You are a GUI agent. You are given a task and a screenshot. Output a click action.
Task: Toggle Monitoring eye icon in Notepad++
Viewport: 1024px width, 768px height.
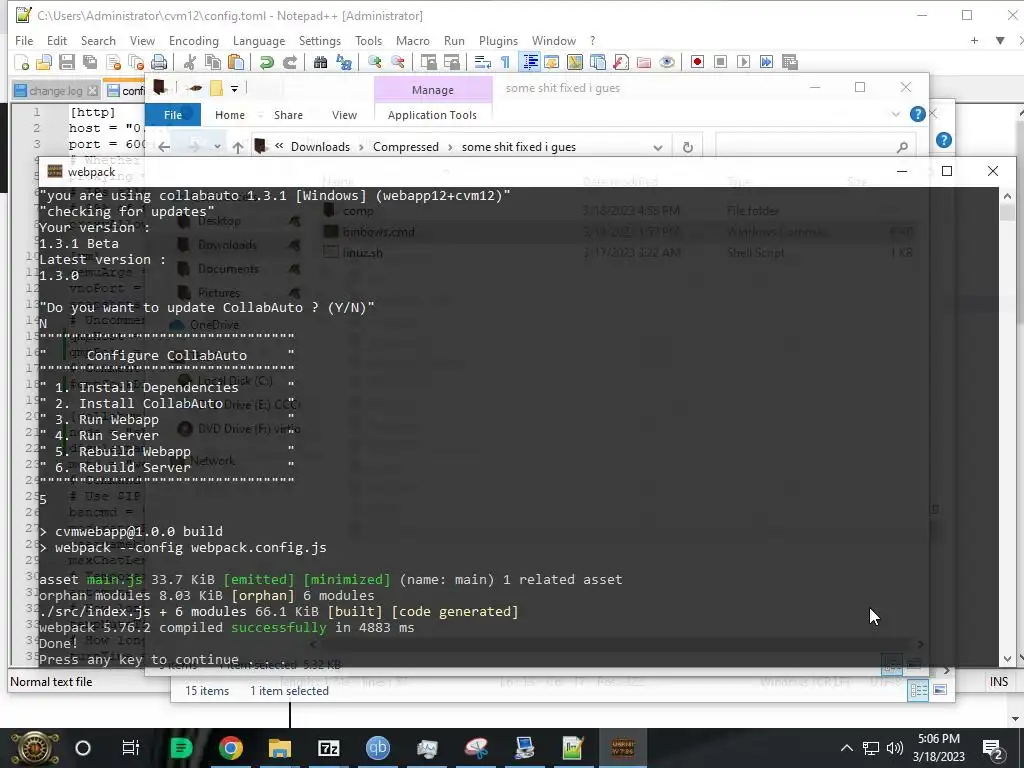[667, 62]
